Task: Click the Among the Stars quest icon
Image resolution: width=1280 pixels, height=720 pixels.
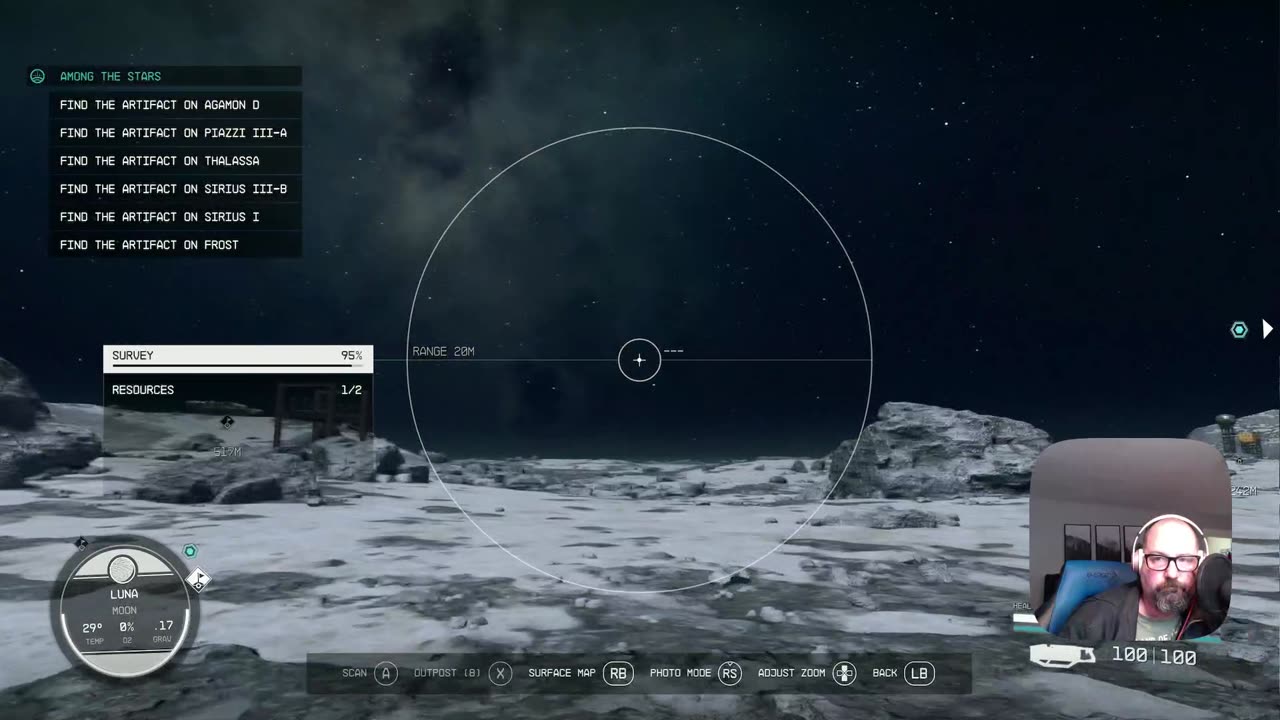Action: click(x=37, y=76)
